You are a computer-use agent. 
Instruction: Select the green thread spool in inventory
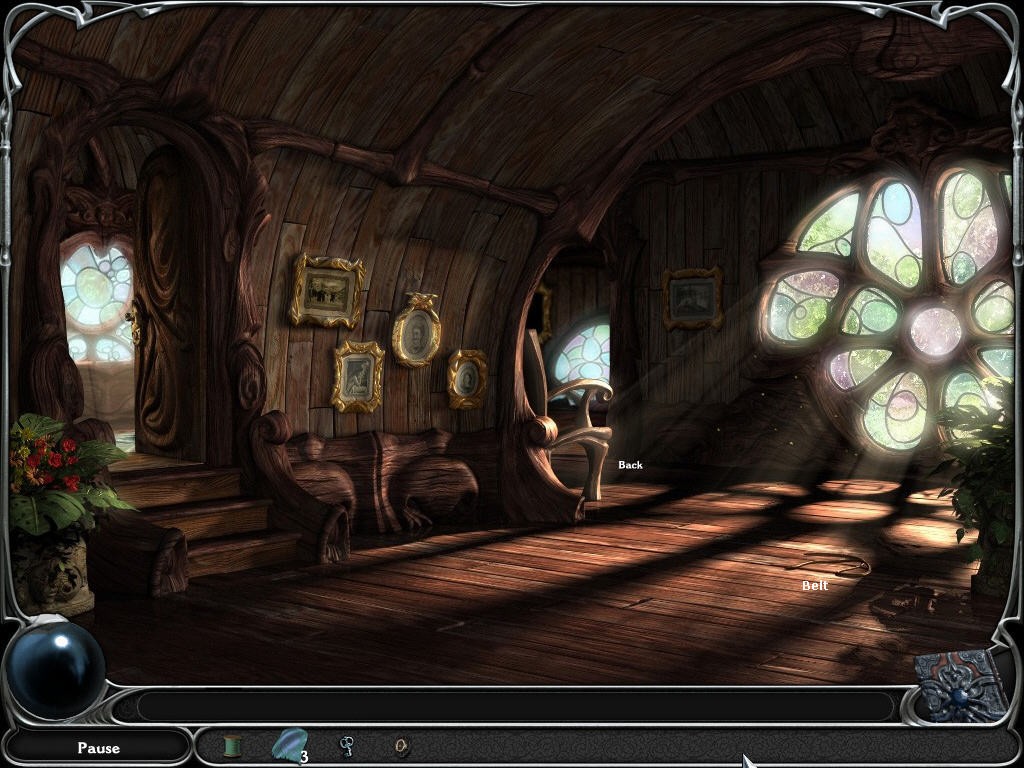click(232, 746)
